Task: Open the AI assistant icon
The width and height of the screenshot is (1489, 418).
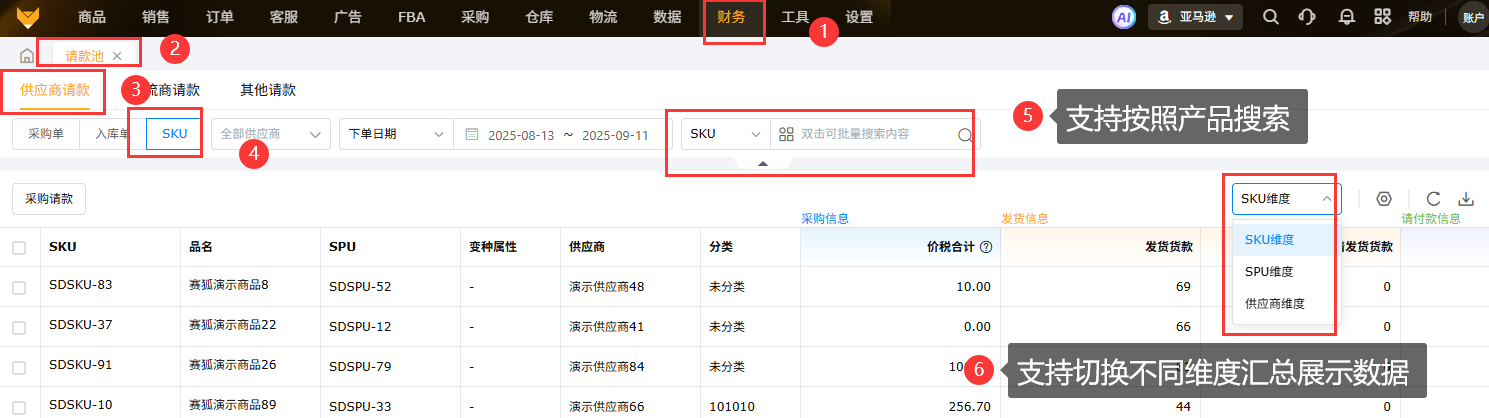Action: point(1123,17)
